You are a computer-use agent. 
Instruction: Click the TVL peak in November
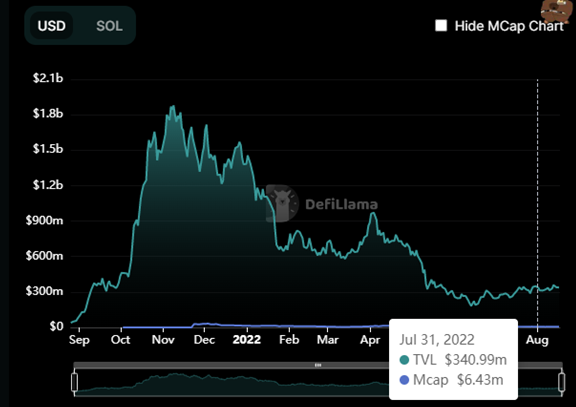pyautogui.click(x=172, y=107)
